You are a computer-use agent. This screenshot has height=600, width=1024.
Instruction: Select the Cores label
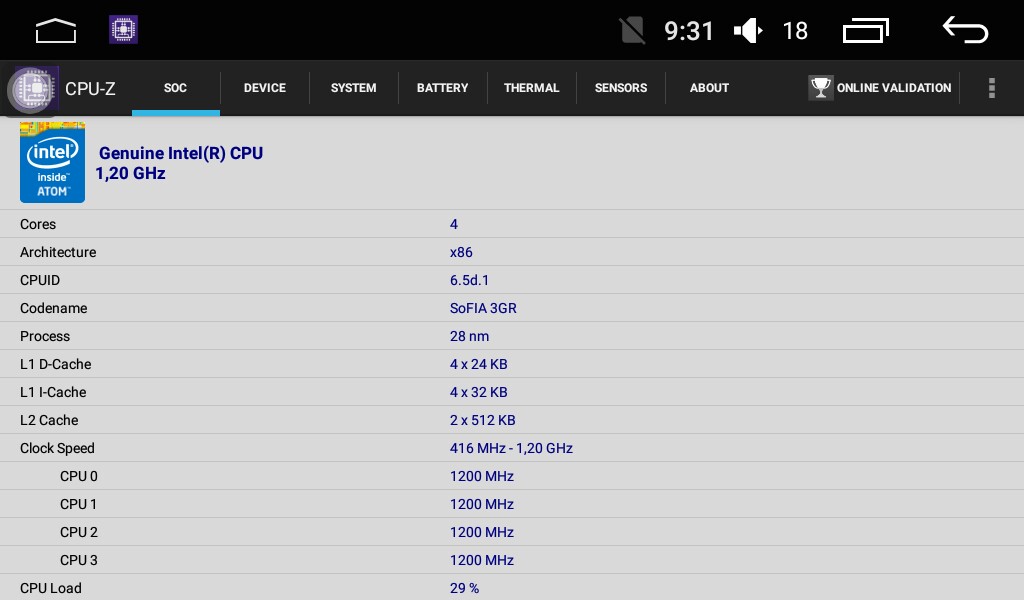click(38, 224)
